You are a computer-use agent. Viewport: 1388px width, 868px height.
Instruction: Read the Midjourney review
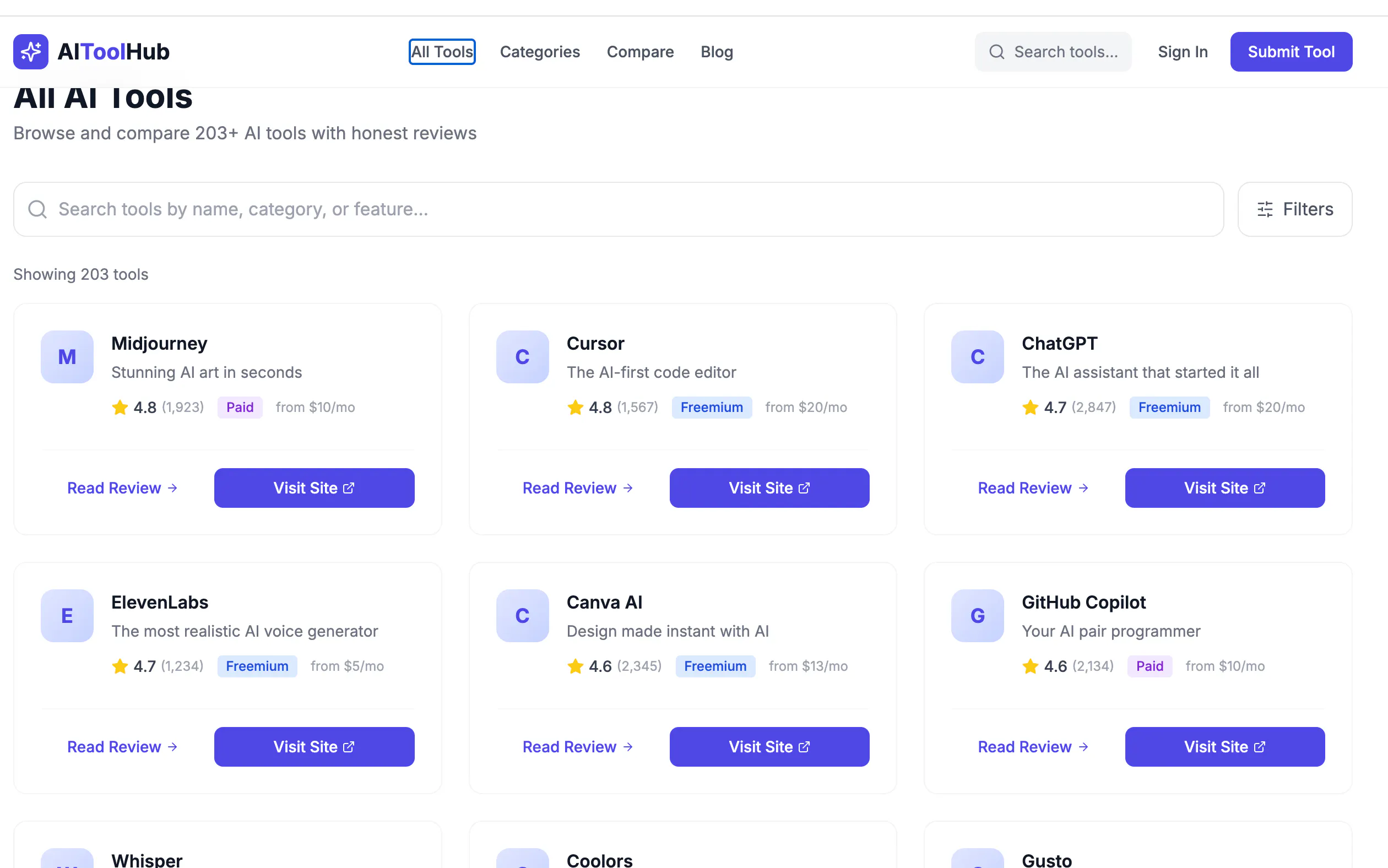pos(122,488)
